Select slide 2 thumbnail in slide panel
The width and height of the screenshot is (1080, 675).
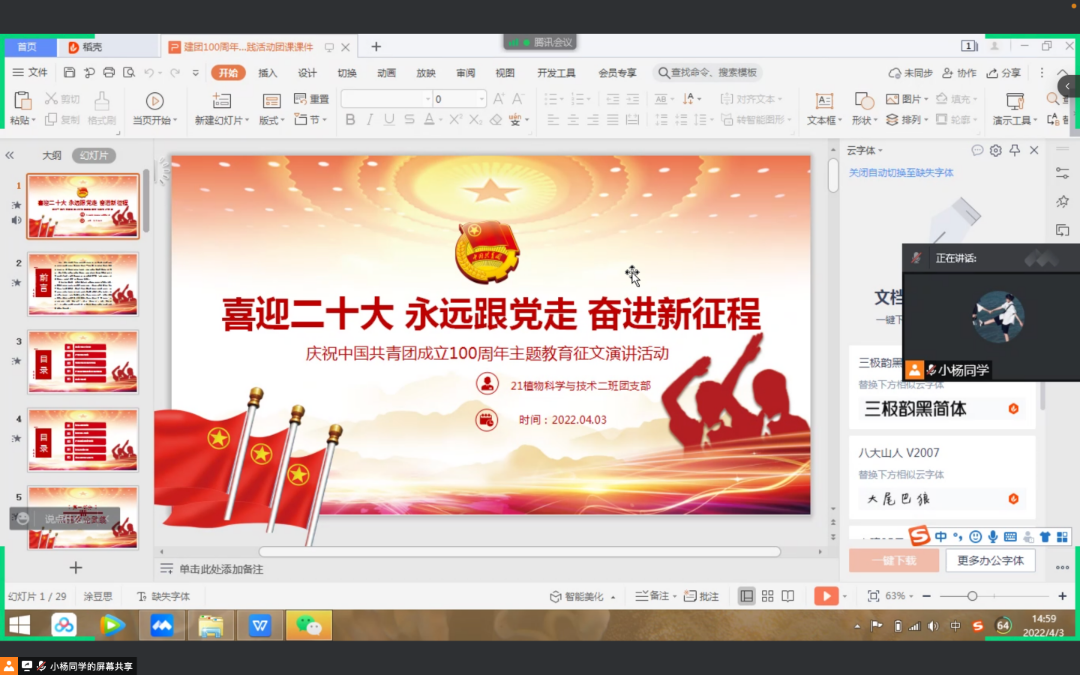pyautogui.click(x=83, y=284)
